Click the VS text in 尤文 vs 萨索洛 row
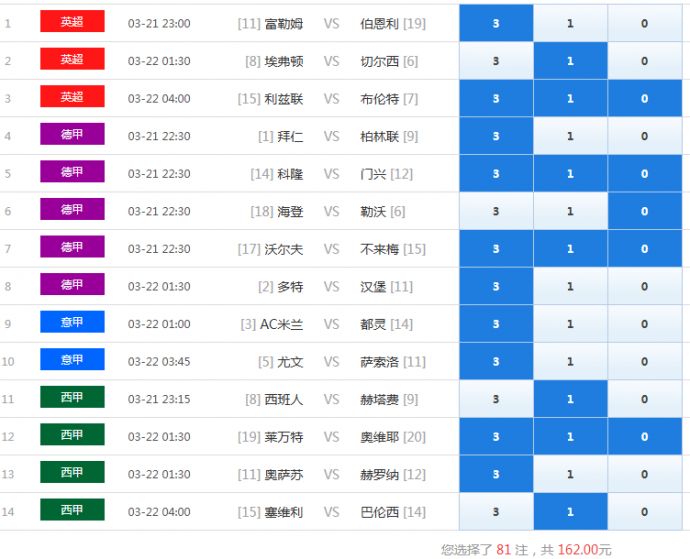 click(x=331, y=361)
